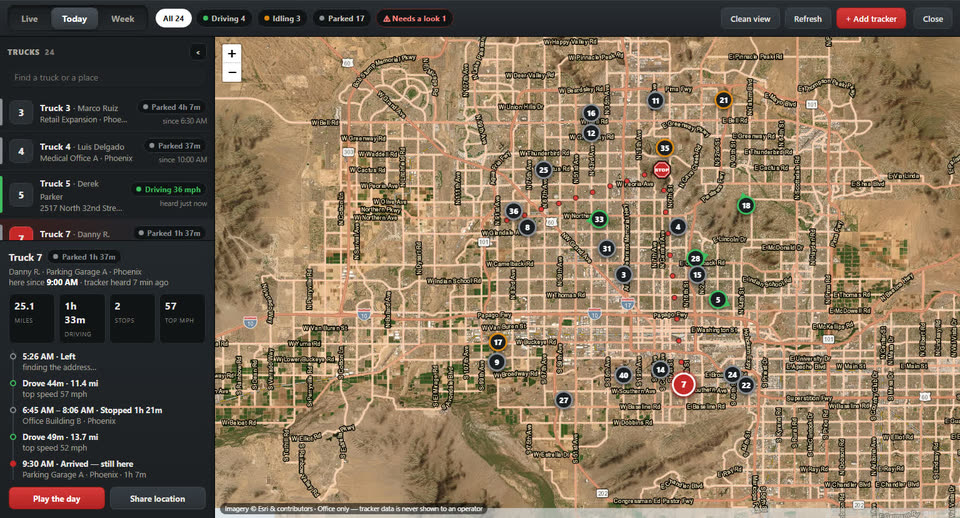This screenshot has width=960, height=518.
Task: Select truck 14 parked marker
Action: tap(660, 369)
